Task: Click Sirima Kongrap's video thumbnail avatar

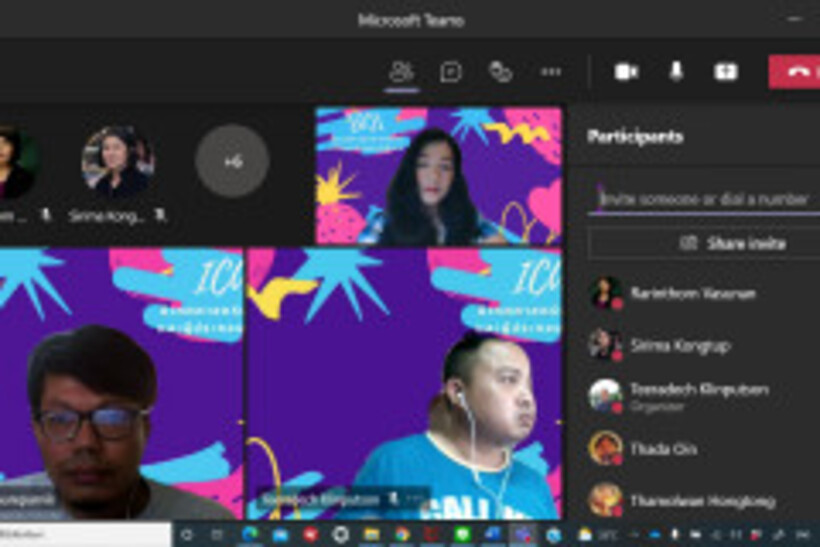Action: (x=118, y=161)
